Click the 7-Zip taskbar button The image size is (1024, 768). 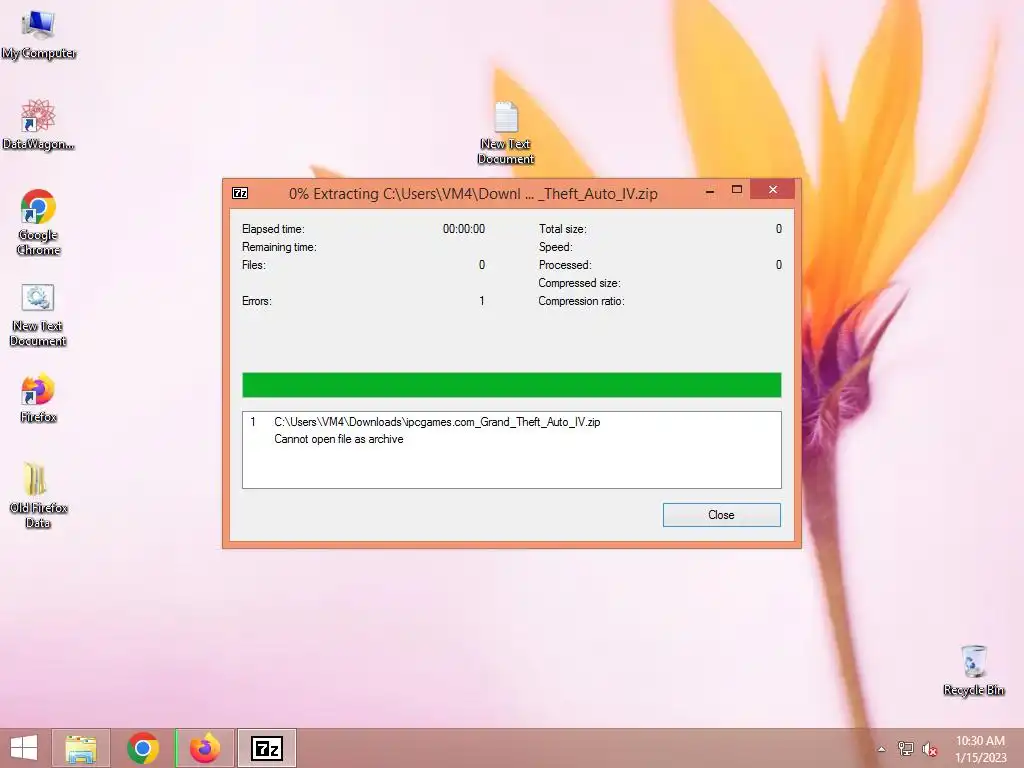[267, 748]
